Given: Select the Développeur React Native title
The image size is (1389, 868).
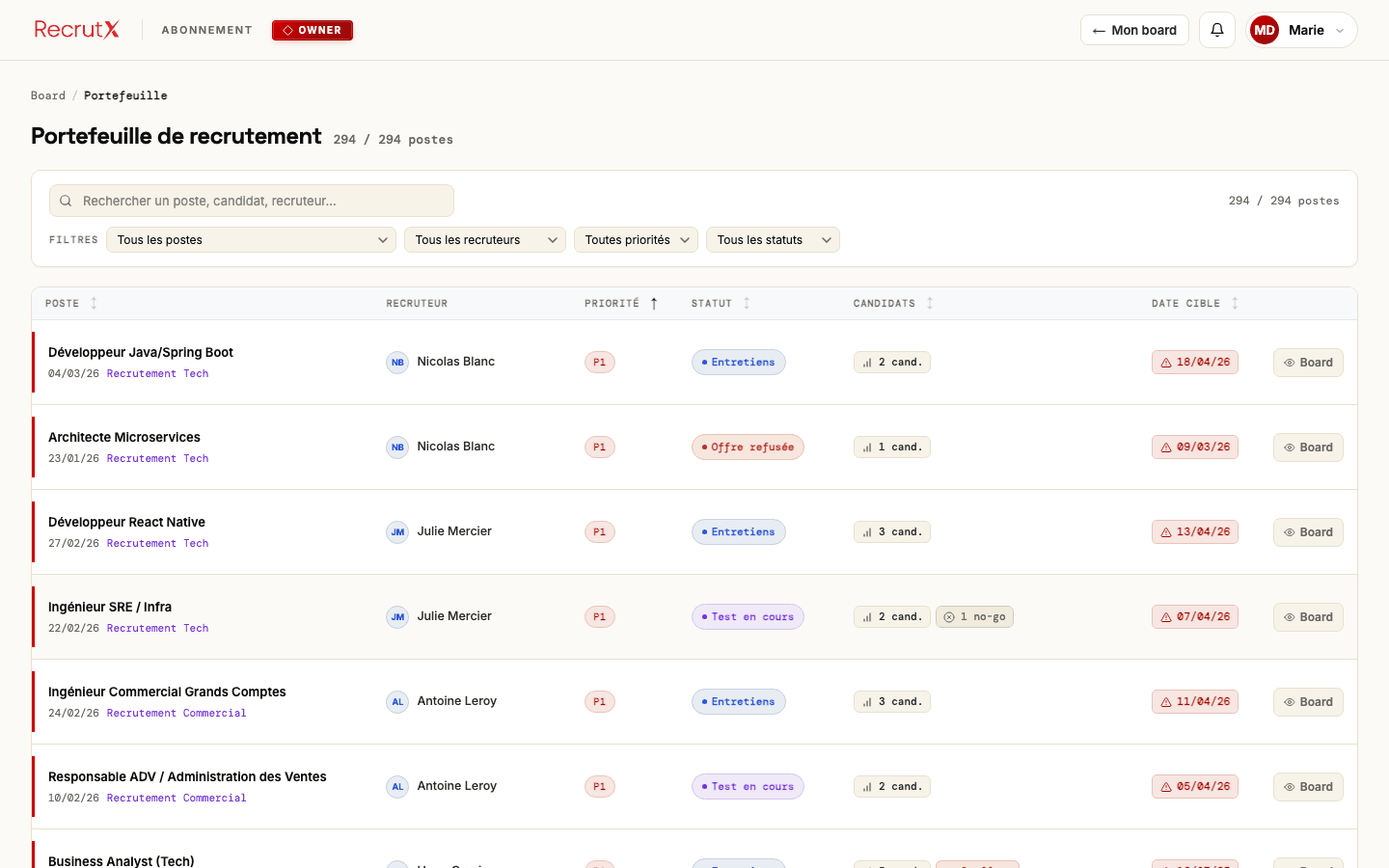Looking at the screenshot, I should tap(126, 523).
